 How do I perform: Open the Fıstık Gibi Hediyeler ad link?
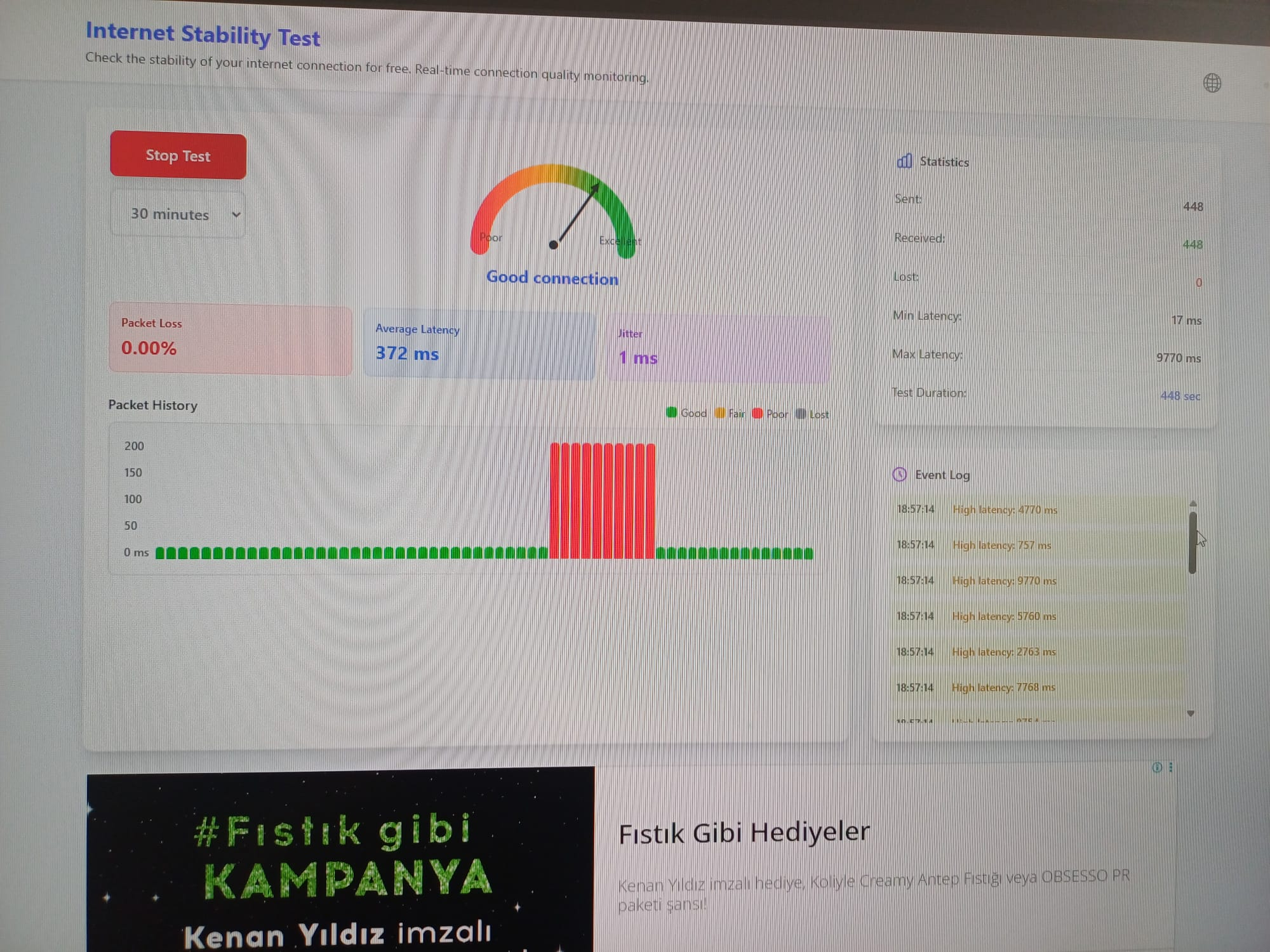744,833
